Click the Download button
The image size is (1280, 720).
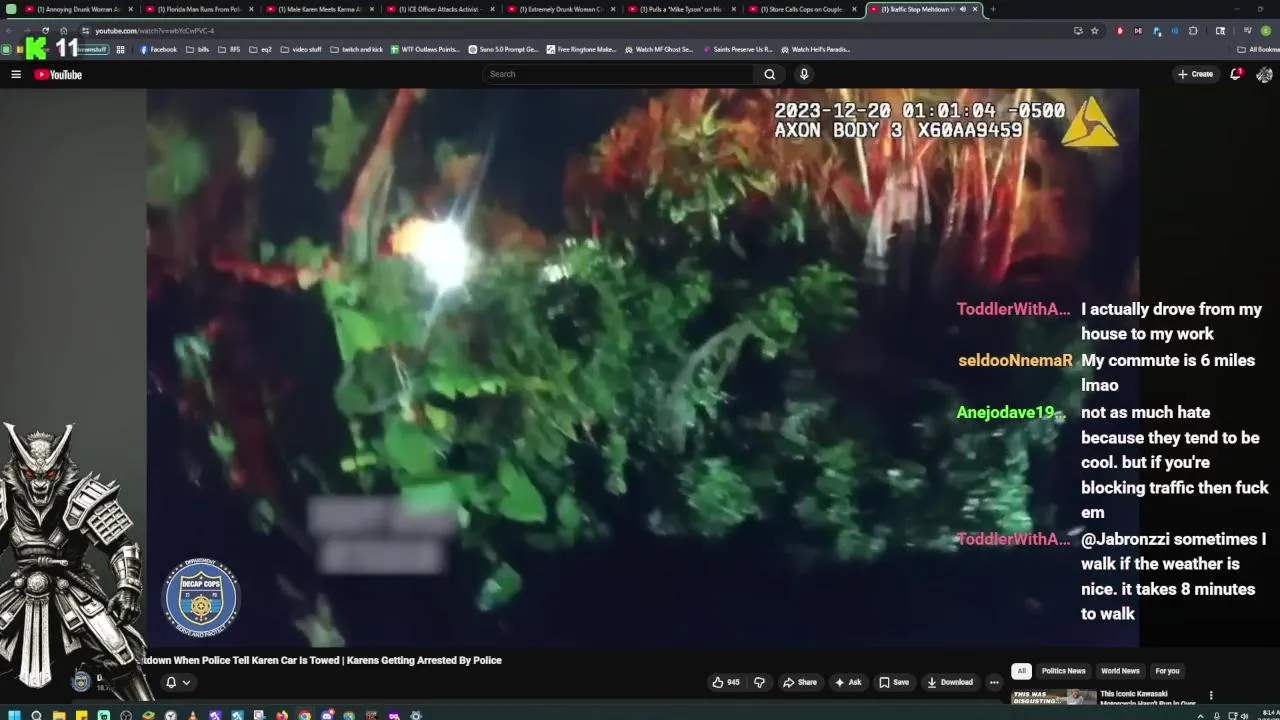[x=950, y=682]
